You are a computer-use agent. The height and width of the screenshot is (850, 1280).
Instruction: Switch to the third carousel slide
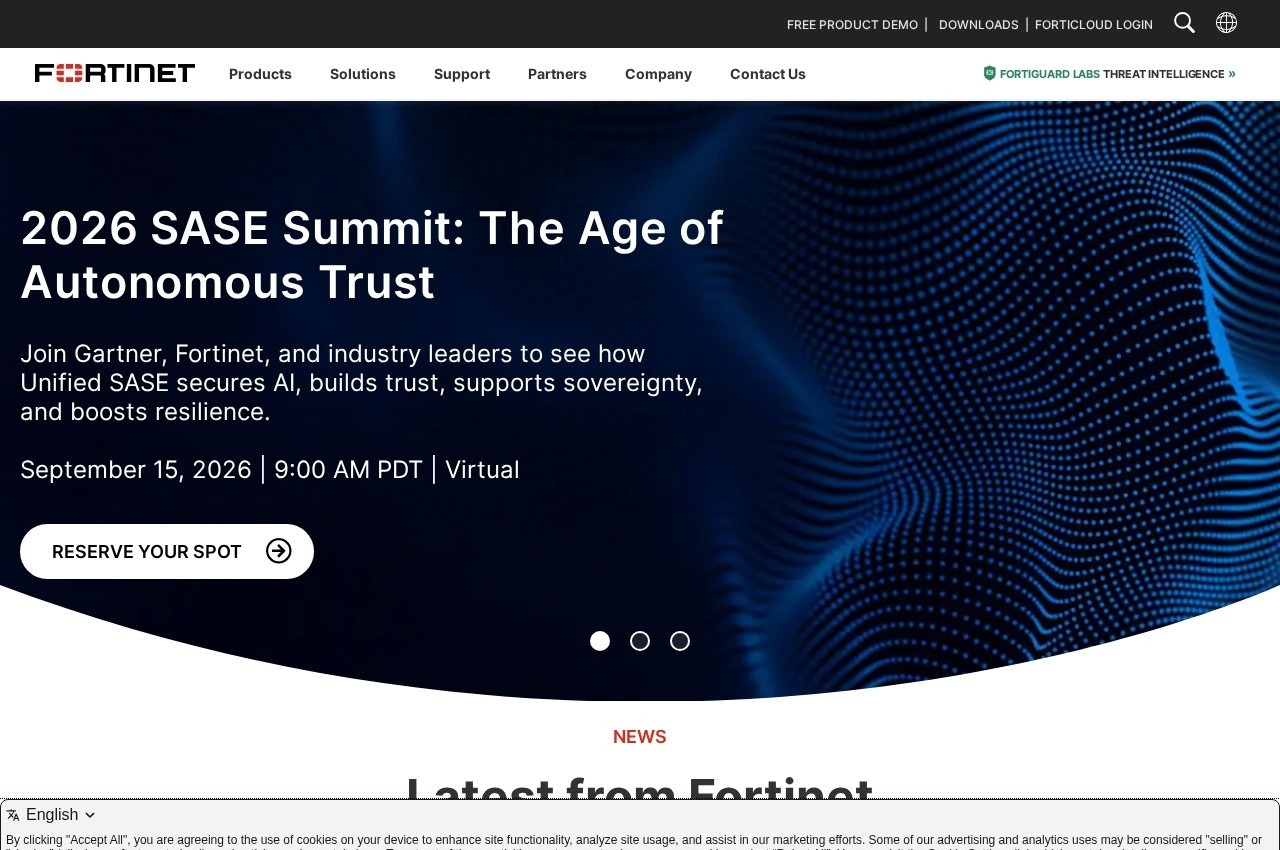pos(680,641)
